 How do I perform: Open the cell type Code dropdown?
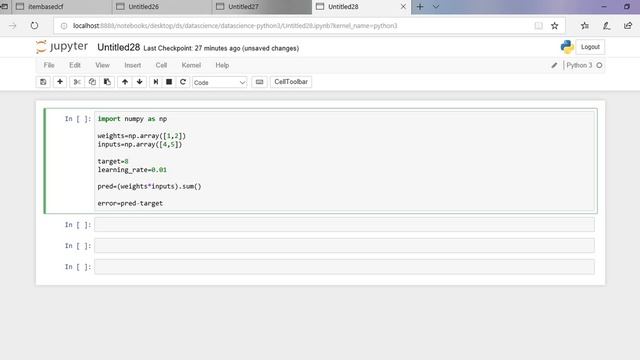[x=220, y=82]
